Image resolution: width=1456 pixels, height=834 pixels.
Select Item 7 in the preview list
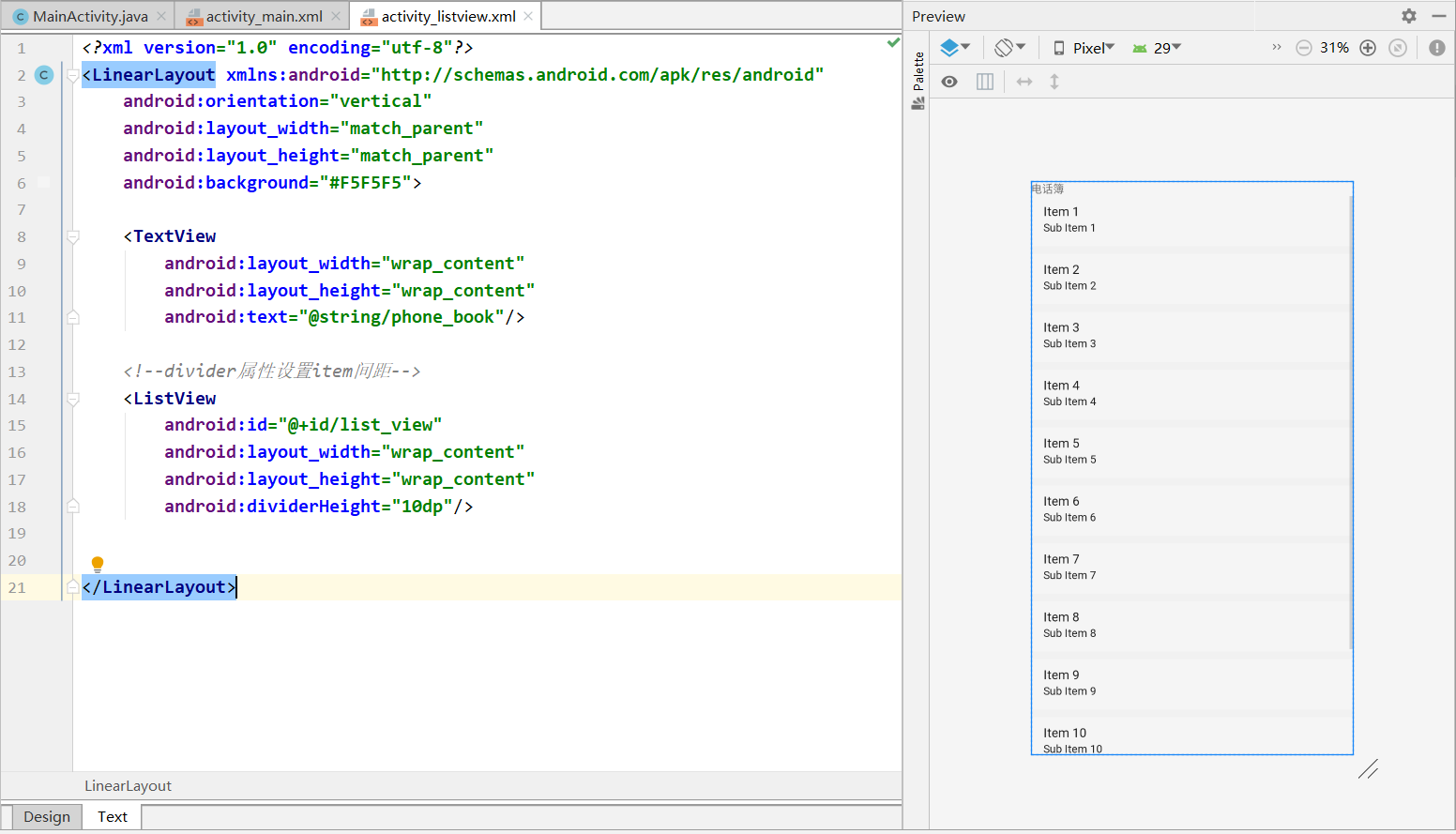[1191, 569]
